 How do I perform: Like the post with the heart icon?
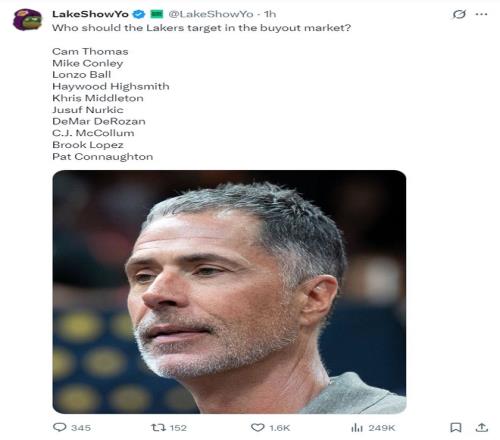[x=257, y=427]
